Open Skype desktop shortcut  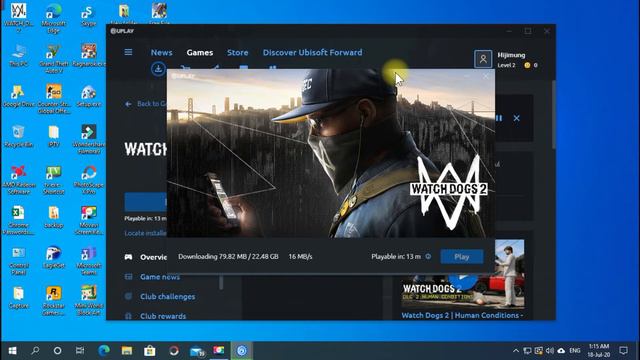(88, 15)
